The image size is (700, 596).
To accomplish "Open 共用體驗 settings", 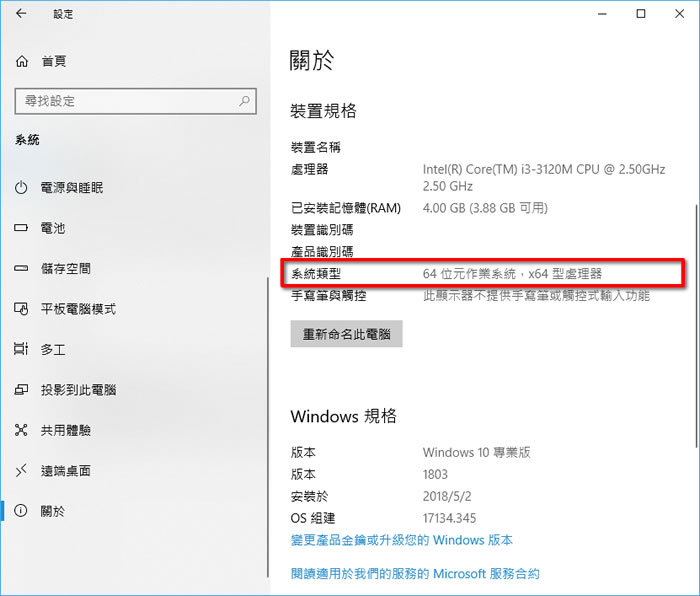I will coord(66,430).
